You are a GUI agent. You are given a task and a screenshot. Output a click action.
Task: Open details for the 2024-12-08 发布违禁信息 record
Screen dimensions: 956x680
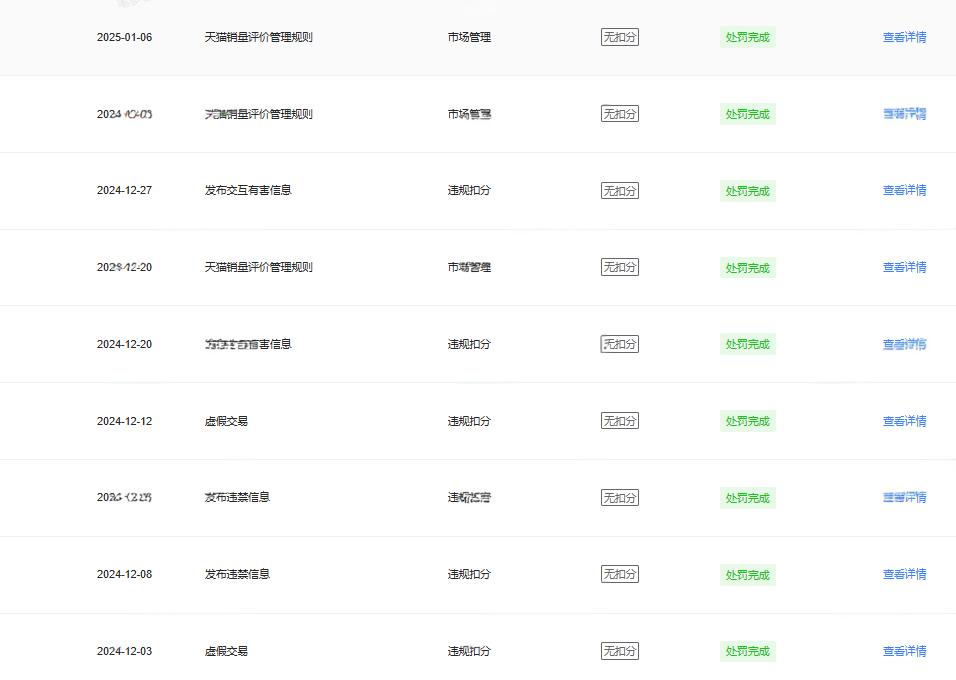point(904,574)
